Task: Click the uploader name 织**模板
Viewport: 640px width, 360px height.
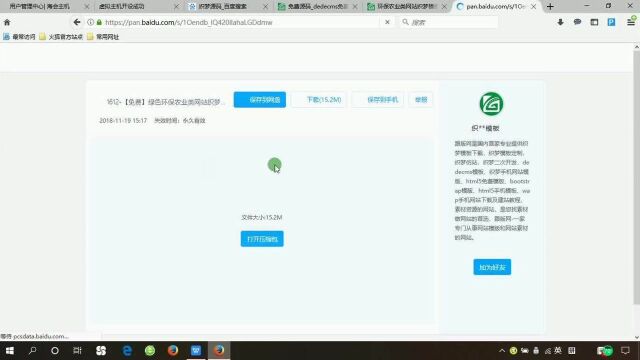Action: coord(485,128)
